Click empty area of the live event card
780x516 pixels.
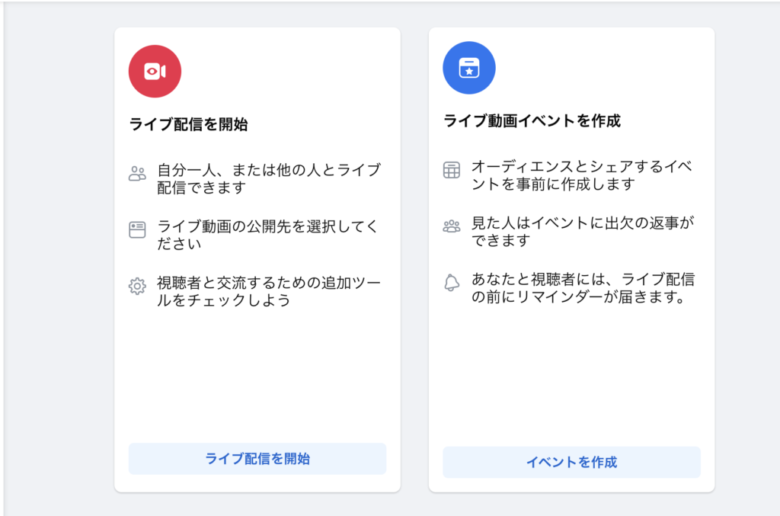pos(571,380)
